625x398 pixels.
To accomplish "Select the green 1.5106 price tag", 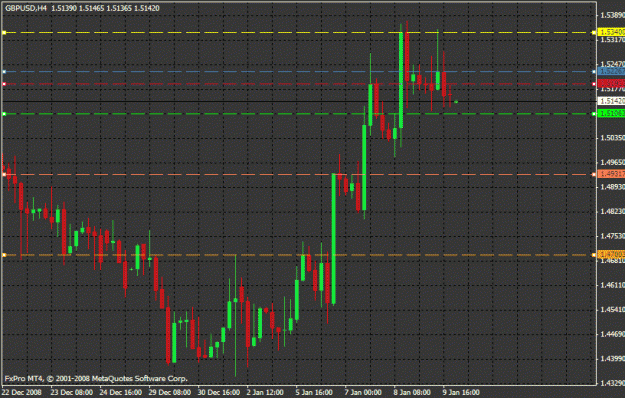I will pos(612,114).
